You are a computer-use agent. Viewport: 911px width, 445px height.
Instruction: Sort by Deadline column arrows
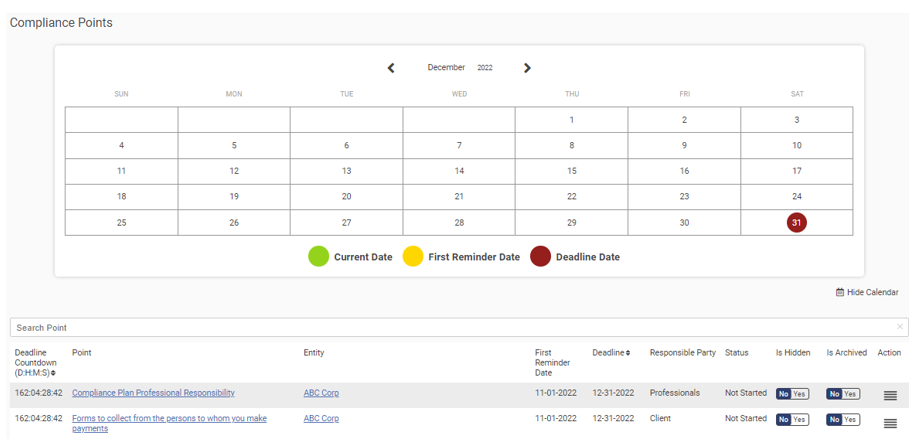[628, 353]
